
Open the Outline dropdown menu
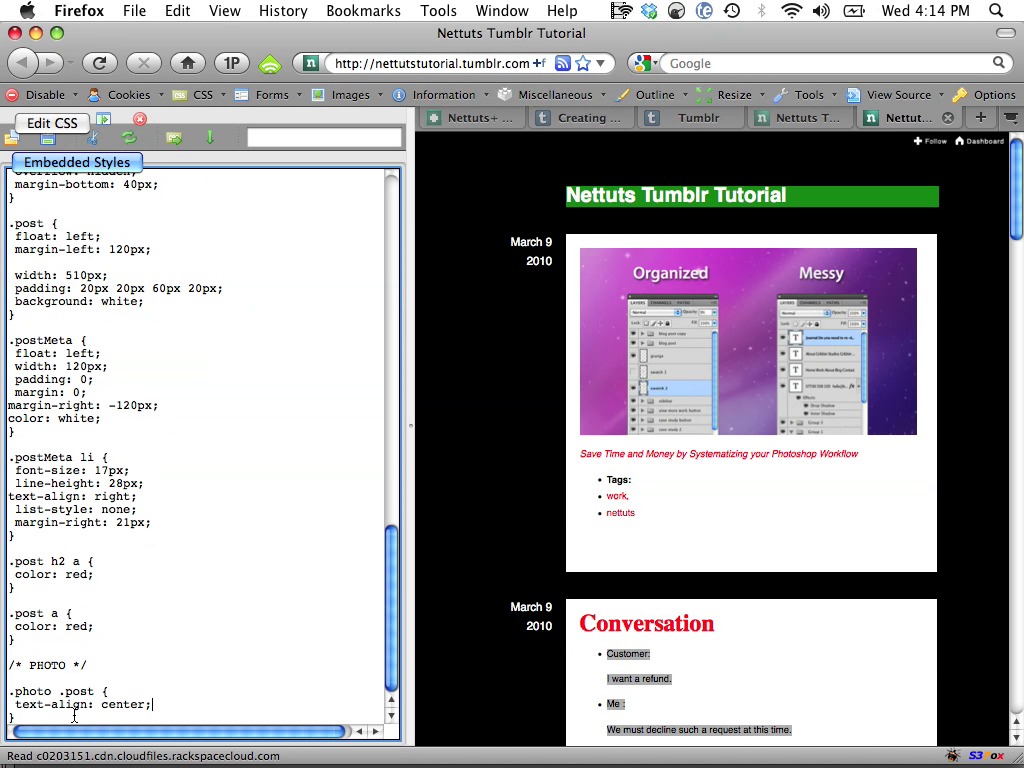click(x=652, y=95)
